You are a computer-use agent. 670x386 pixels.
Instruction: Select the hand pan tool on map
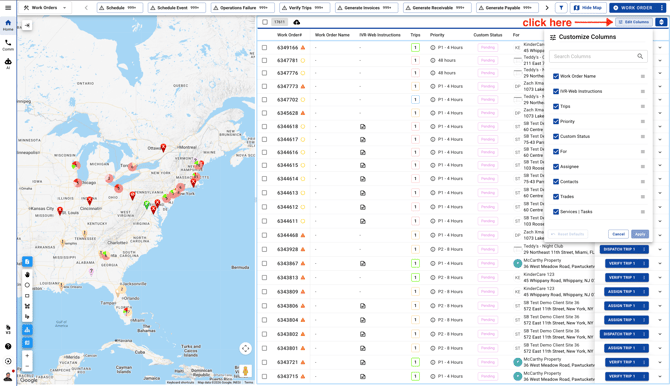27,274
